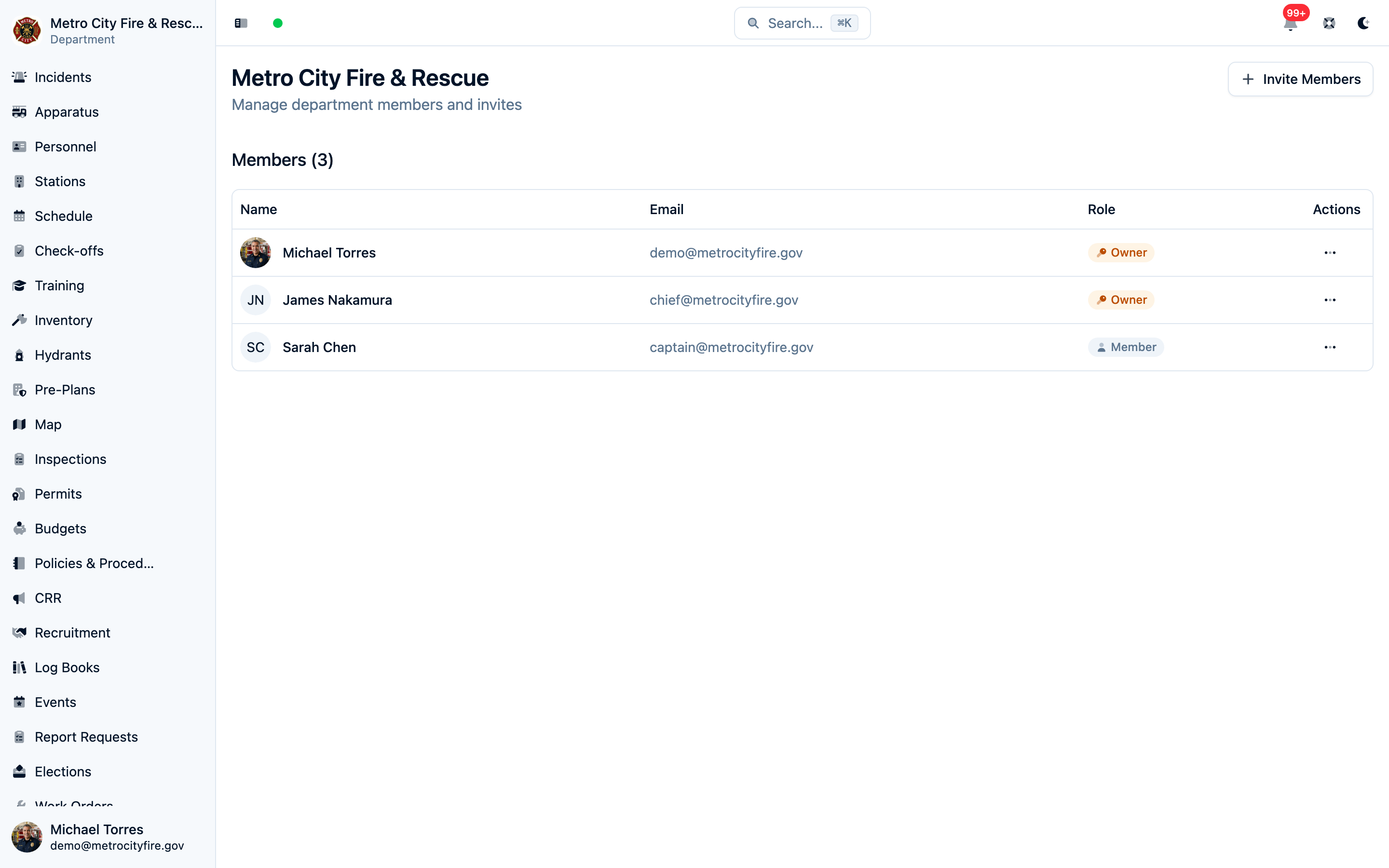The width and height of the screenshot is (1389, 868).
Task: Open the Metro City Fire department switcher
Action: [108, 30]
